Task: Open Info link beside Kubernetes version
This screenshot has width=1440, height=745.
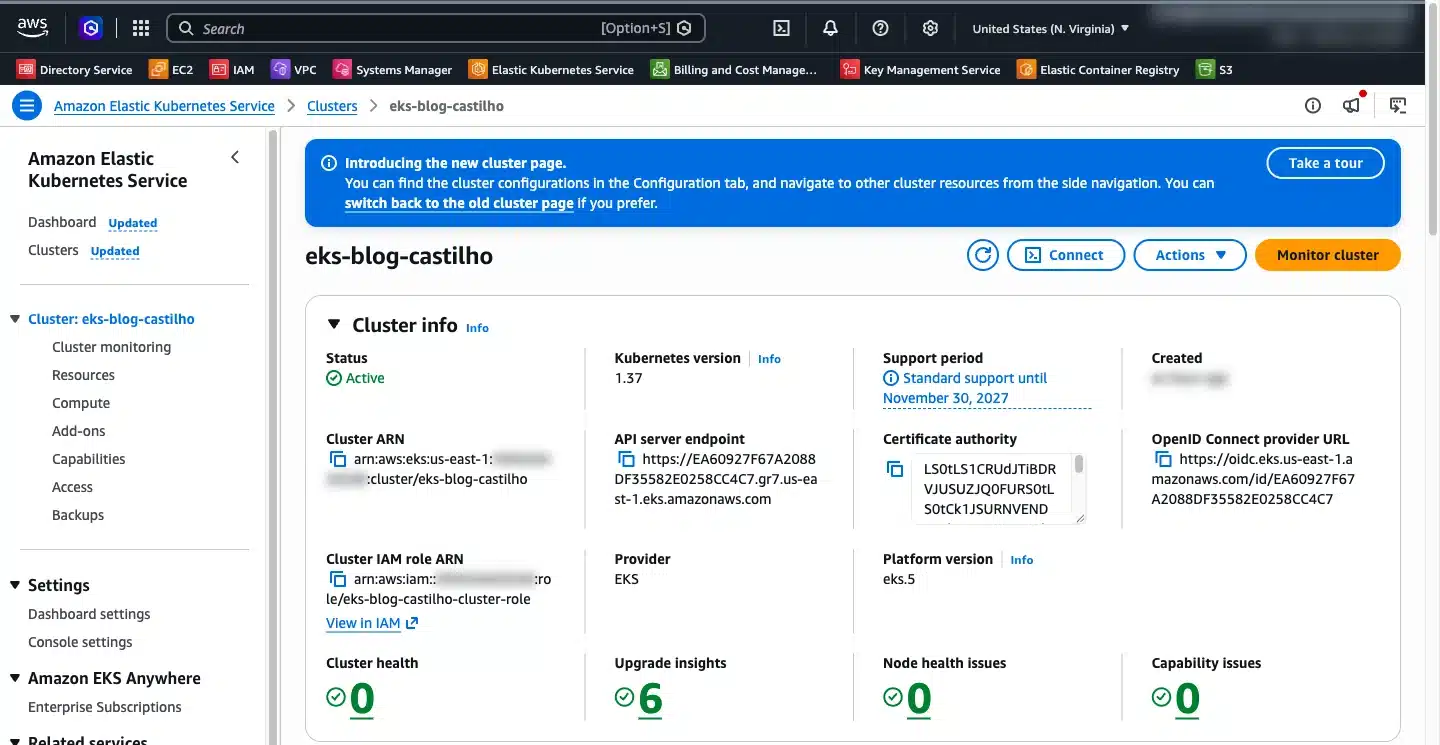Action: click(769, 359)
